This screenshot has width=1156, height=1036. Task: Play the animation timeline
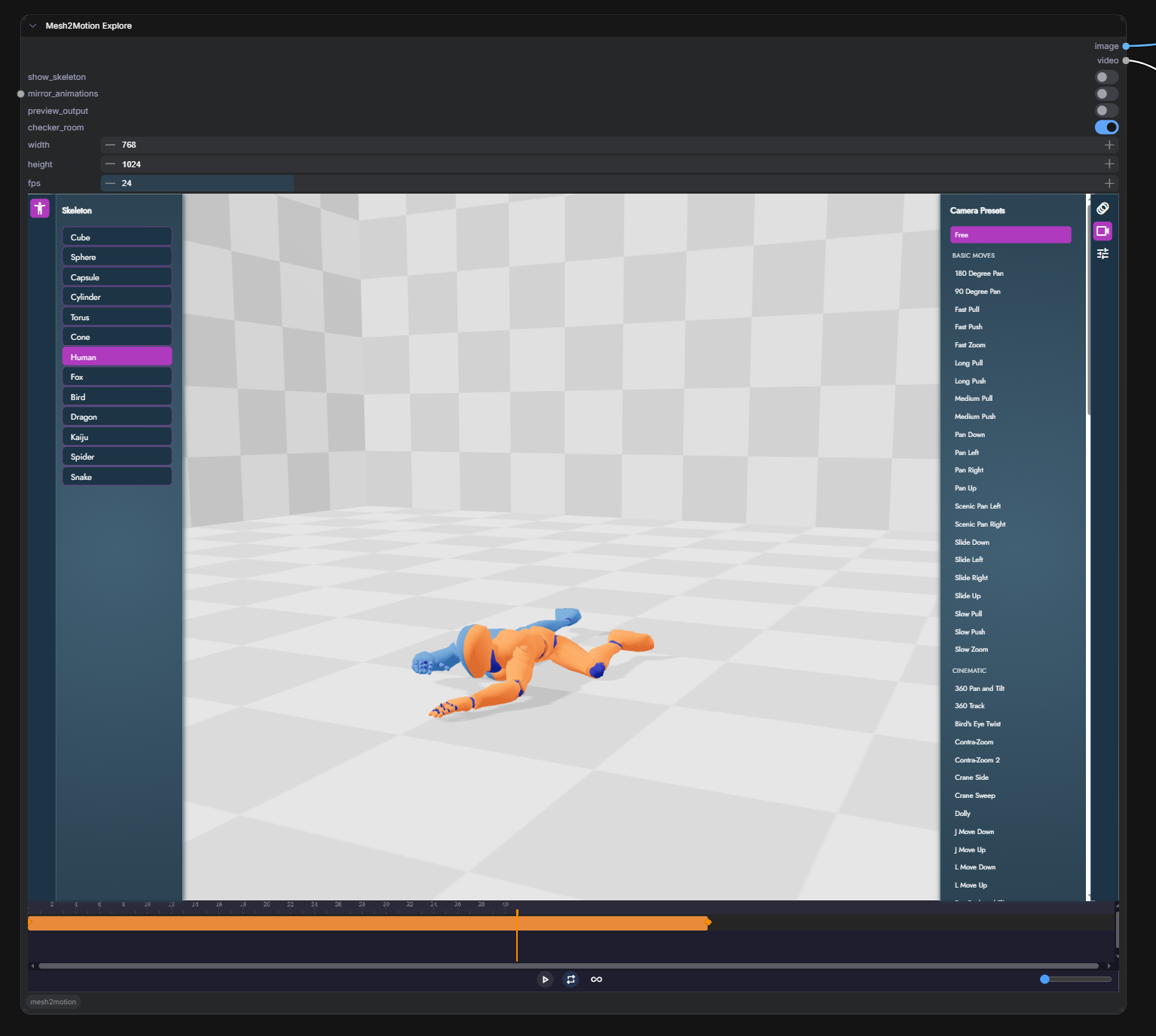545,979
